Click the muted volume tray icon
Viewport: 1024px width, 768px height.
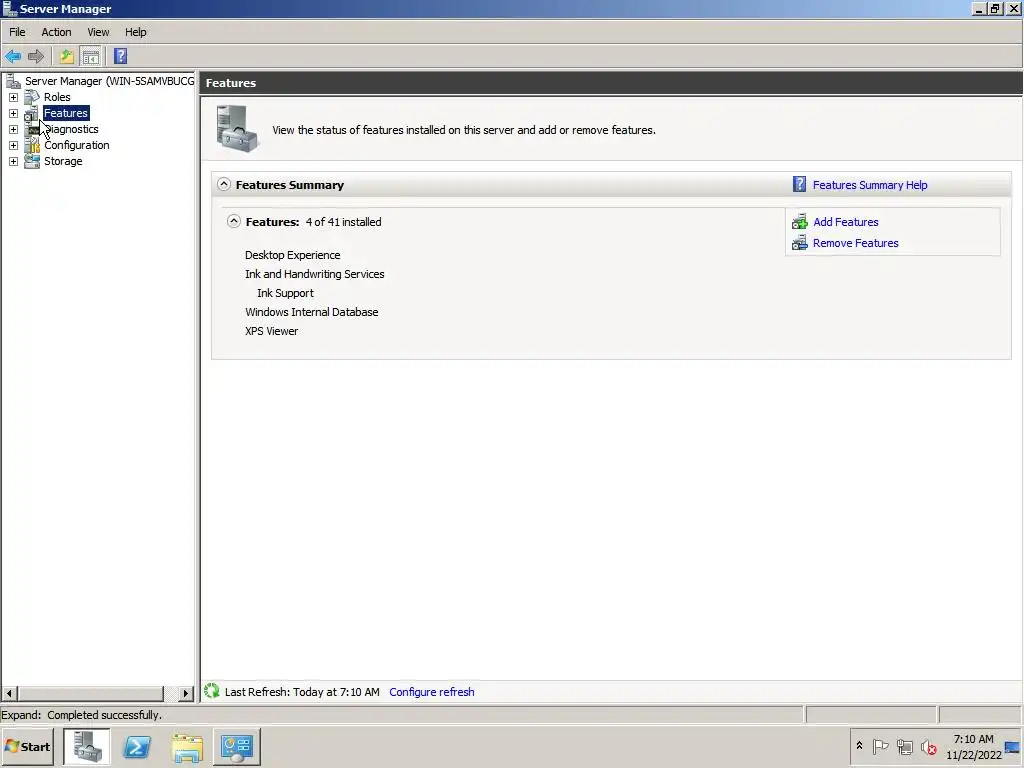point(929,746)
